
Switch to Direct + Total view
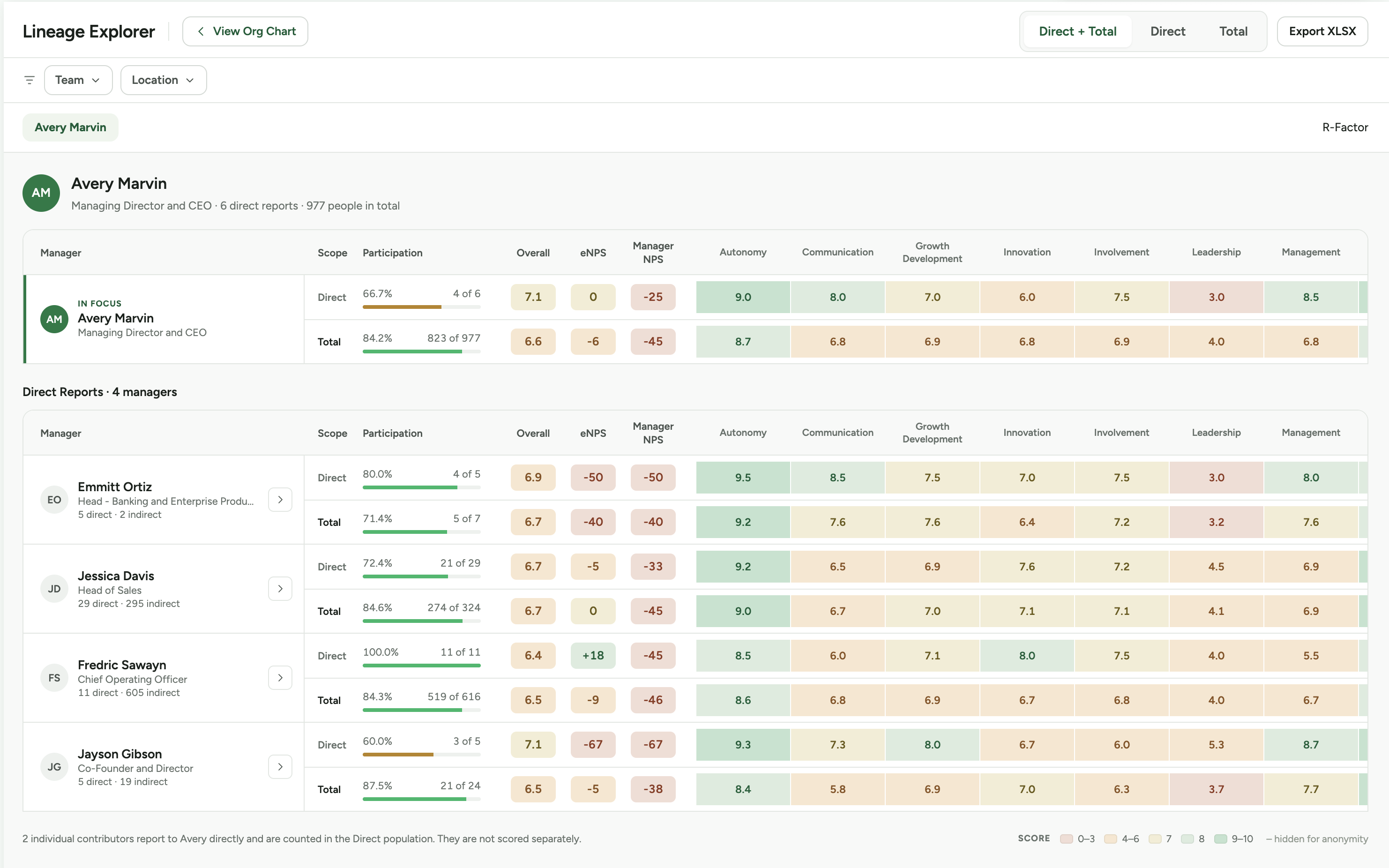pyautogui.click(x=1077, y=31)
